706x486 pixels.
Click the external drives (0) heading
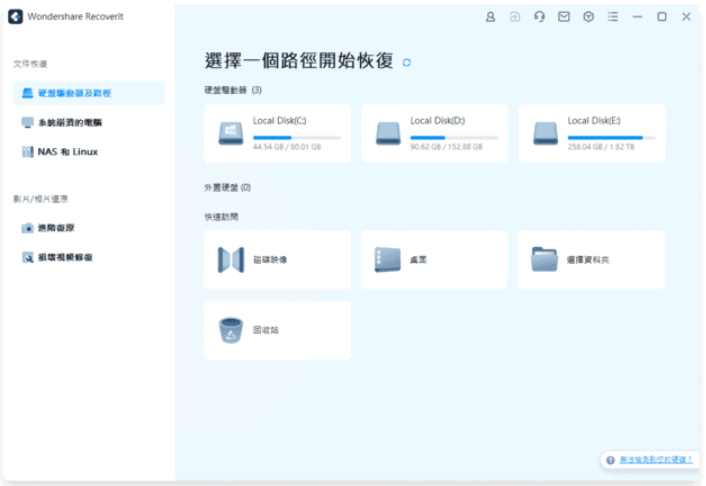(x=227, y=187)
